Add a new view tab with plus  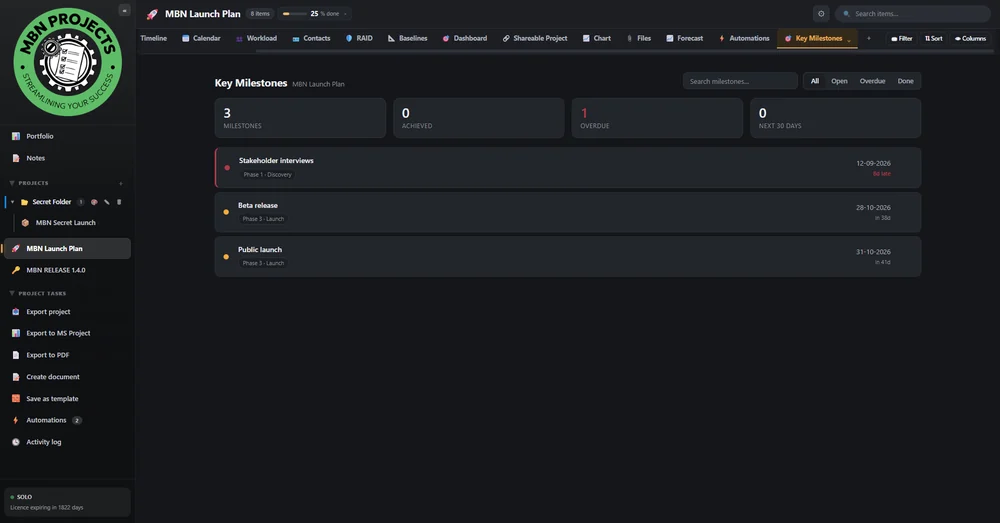(868, 38)
